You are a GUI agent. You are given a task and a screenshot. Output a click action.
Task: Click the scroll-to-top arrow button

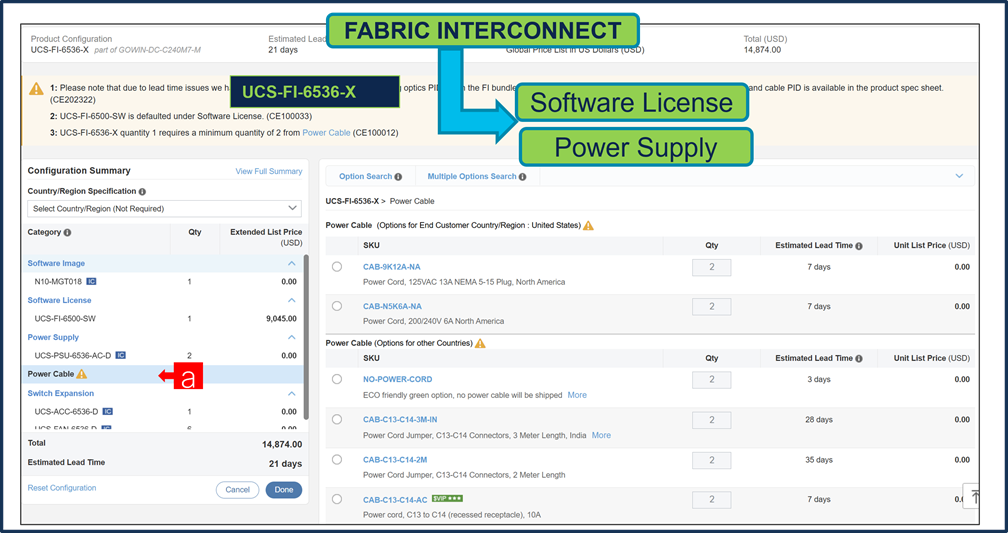pyautogui.click(x=973, y=496)
